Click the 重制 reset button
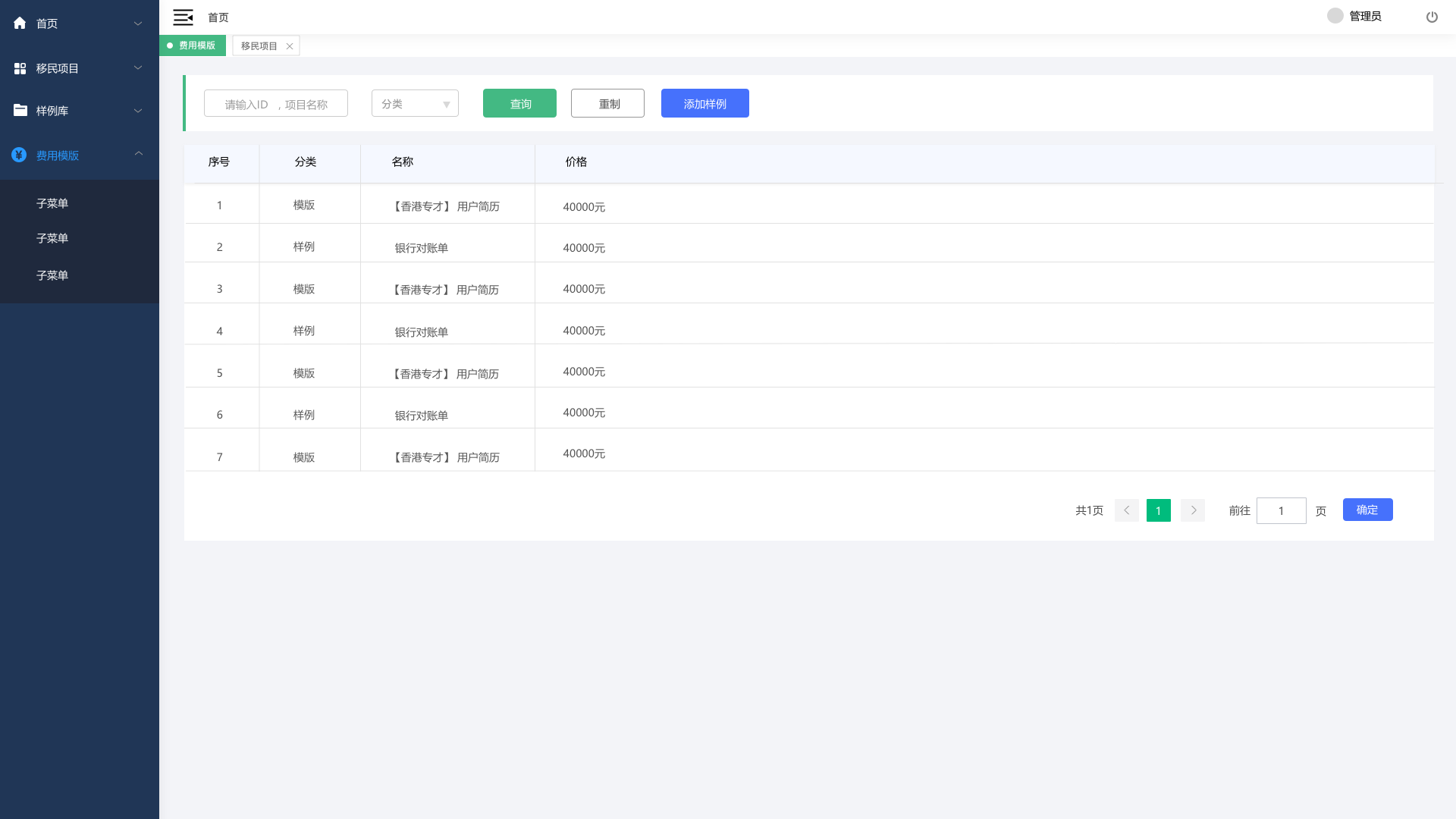 click(607, 104)
